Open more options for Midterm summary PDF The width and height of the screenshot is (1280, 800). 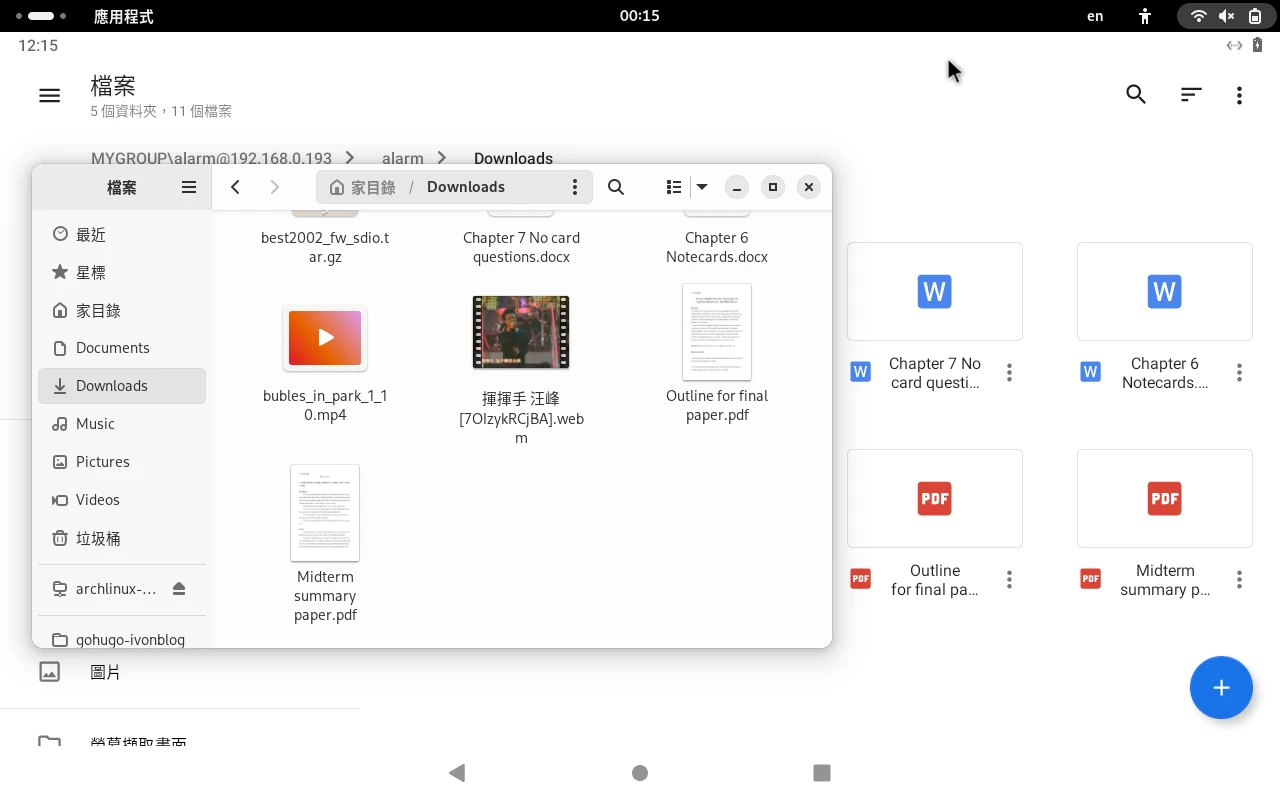[x=1239, y=580]
